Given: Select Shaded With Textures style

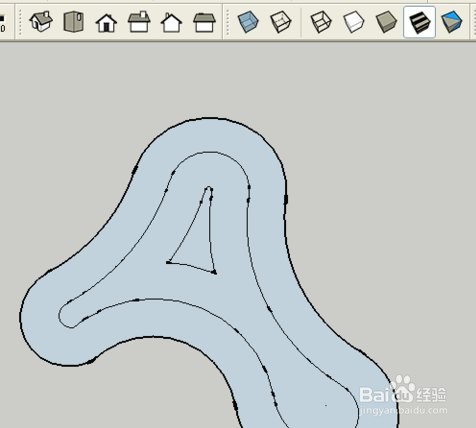Looking at the screenshot, I should click(x=419, y=22).
